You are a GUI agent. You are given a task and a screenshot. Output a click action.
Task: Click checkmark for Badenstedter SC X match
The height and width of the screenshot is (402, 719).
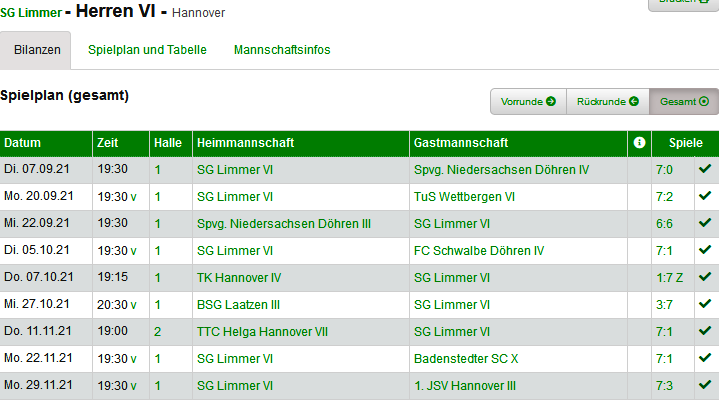click(706, 358)
